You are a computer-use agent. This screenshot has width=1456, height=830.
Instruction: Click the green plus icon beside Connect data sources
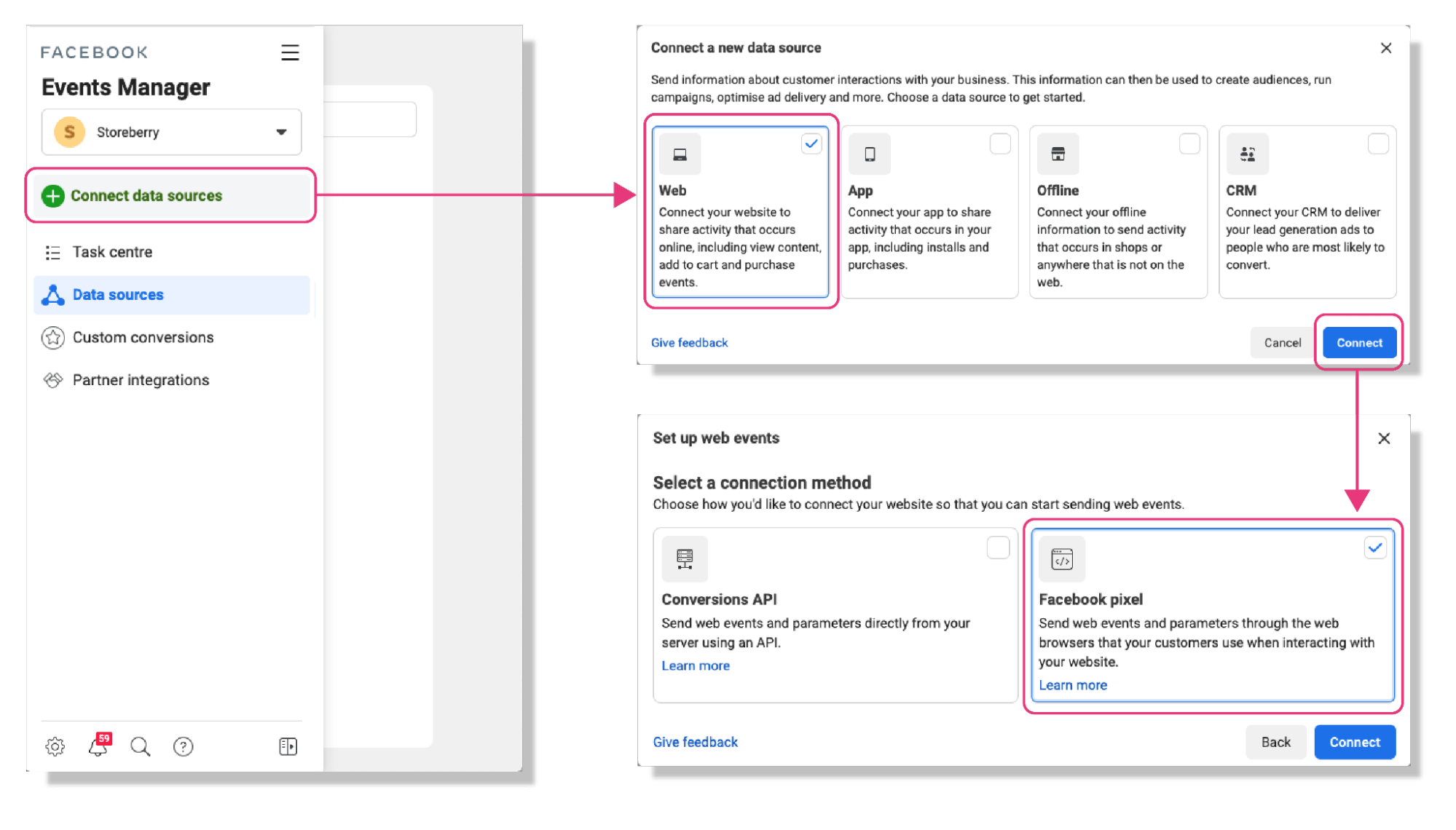[x=52, y=196]
